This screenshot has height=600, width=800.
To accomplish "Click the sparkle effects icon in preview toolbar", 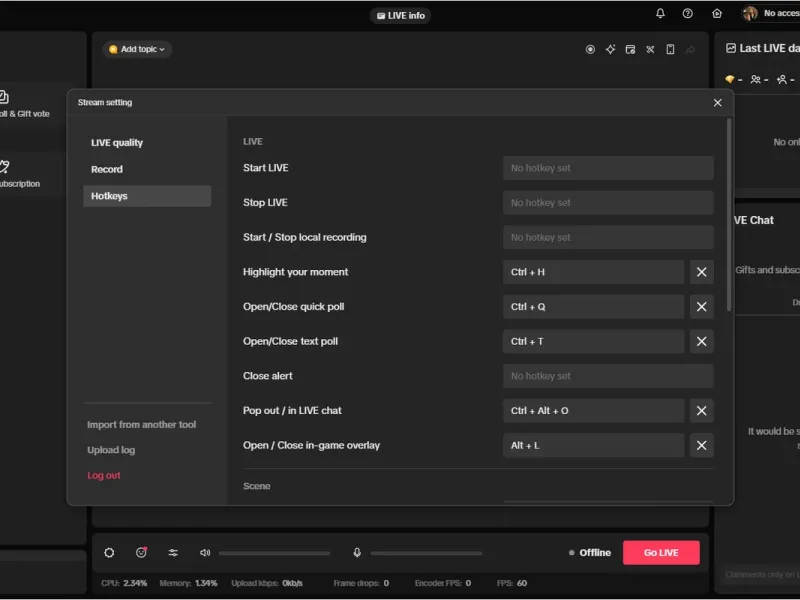I will (x=610, y=49).
